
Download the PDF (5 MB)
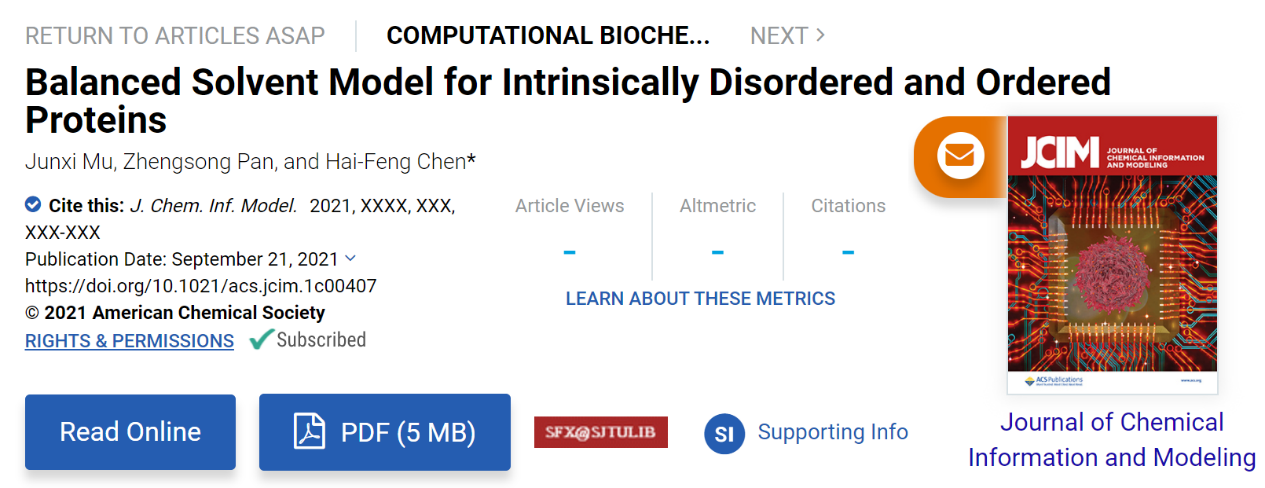pos(385,432)
